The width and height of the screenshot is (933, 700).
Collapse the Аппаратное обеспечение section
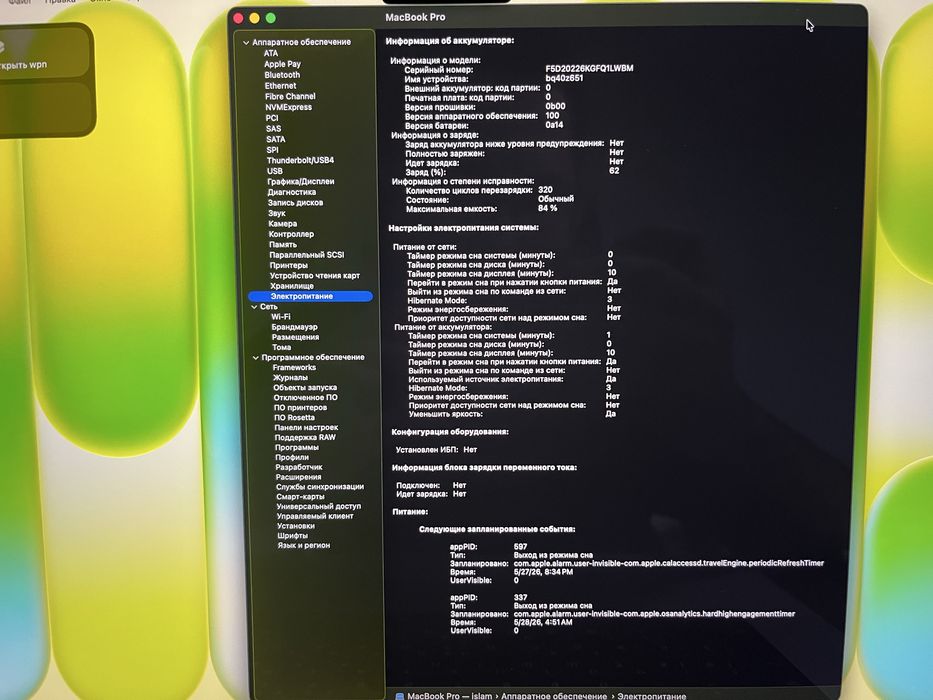pos(246,43)
